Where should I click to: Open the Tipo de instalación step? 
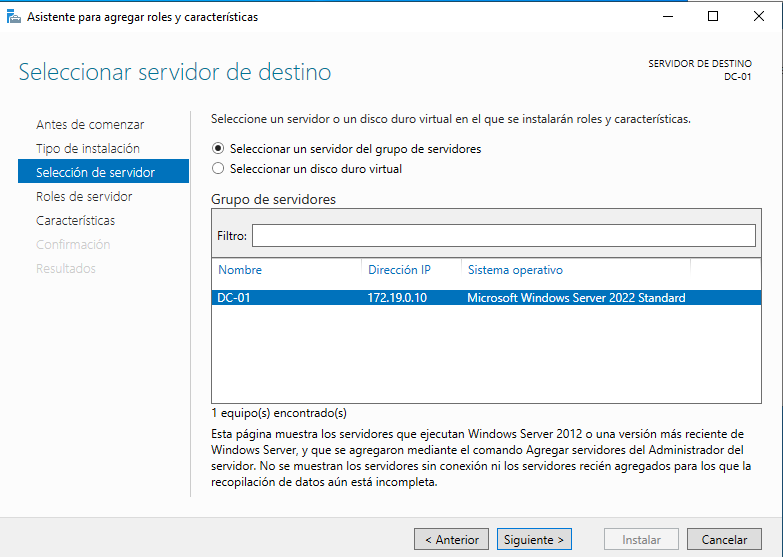(88, 148)
